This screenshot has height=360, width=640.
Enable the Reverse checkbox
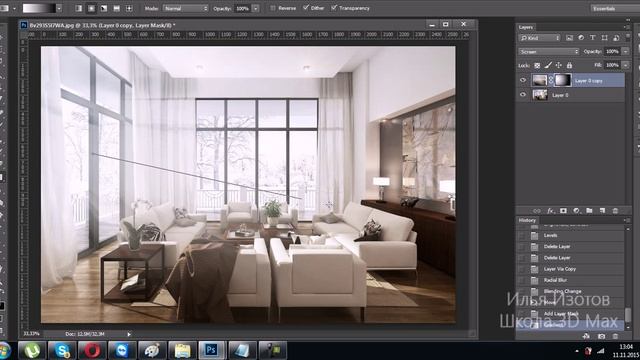273,8
